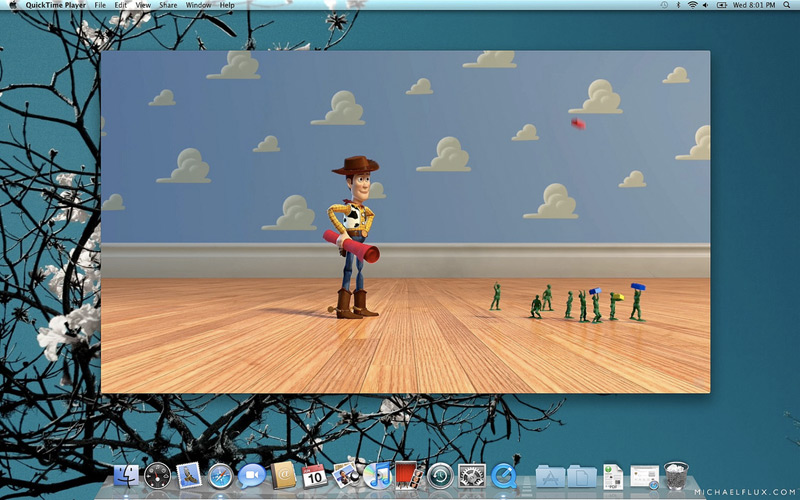Open Dashboard from the Dock
800x500 pixels.
(158, 476)
